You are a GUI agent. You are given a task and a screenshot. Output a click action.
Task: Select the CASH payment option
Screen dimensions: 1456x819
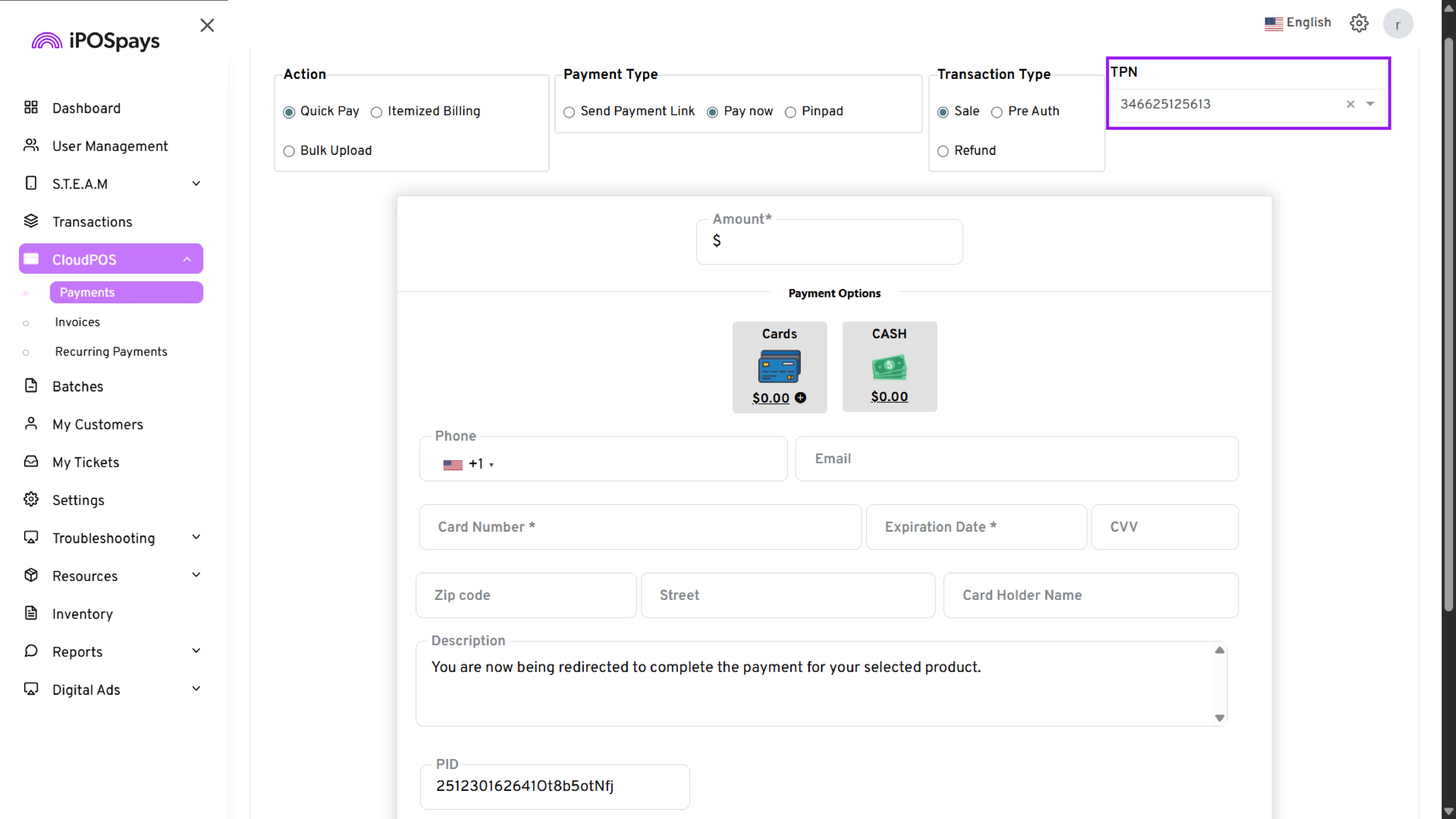(x=889, y=366)
